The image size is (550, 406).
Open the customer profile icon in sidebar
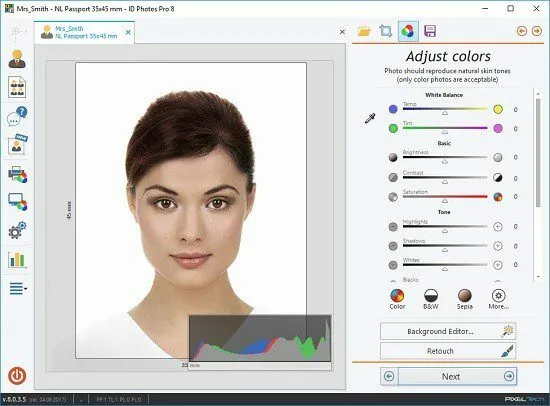(17, 59)
